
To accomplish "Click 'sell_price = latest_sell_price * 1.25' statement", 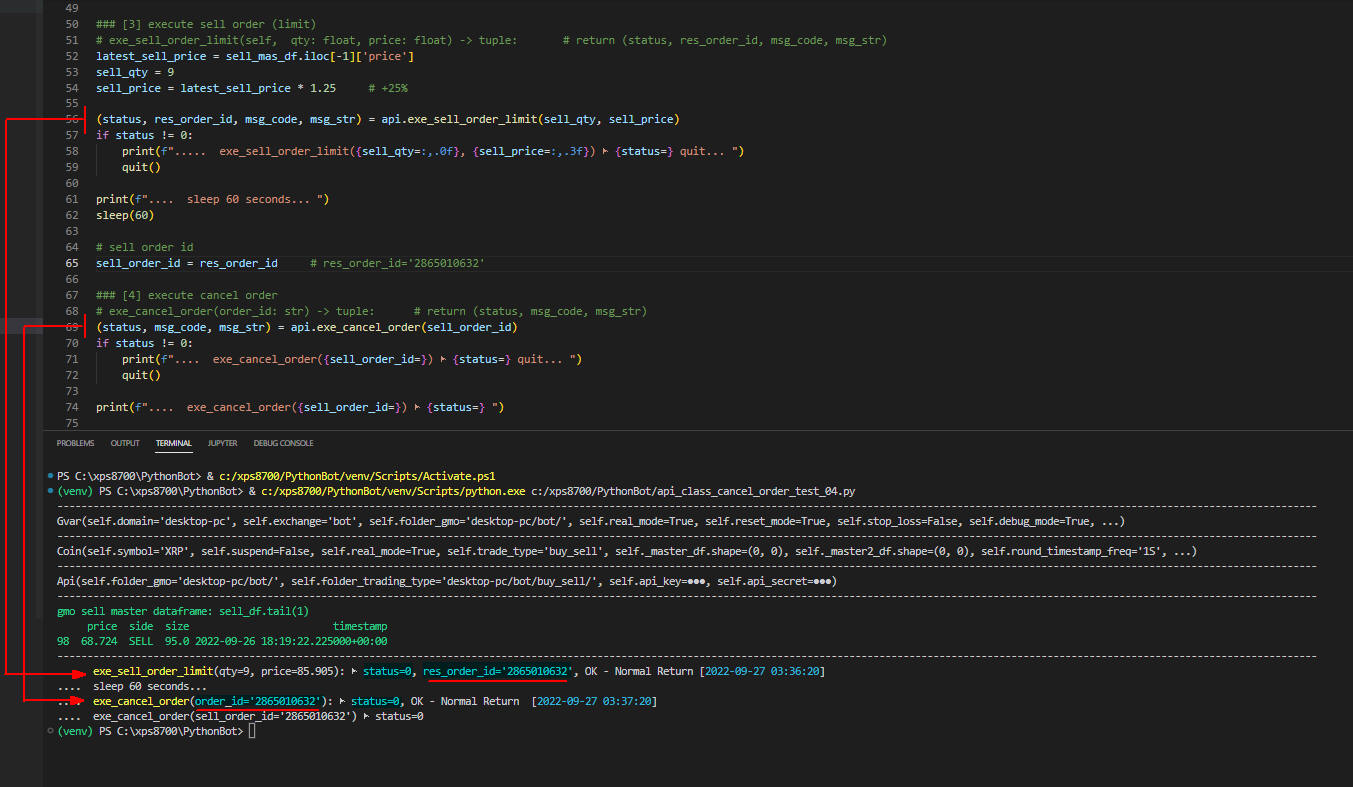I will (x=216, y=88).
